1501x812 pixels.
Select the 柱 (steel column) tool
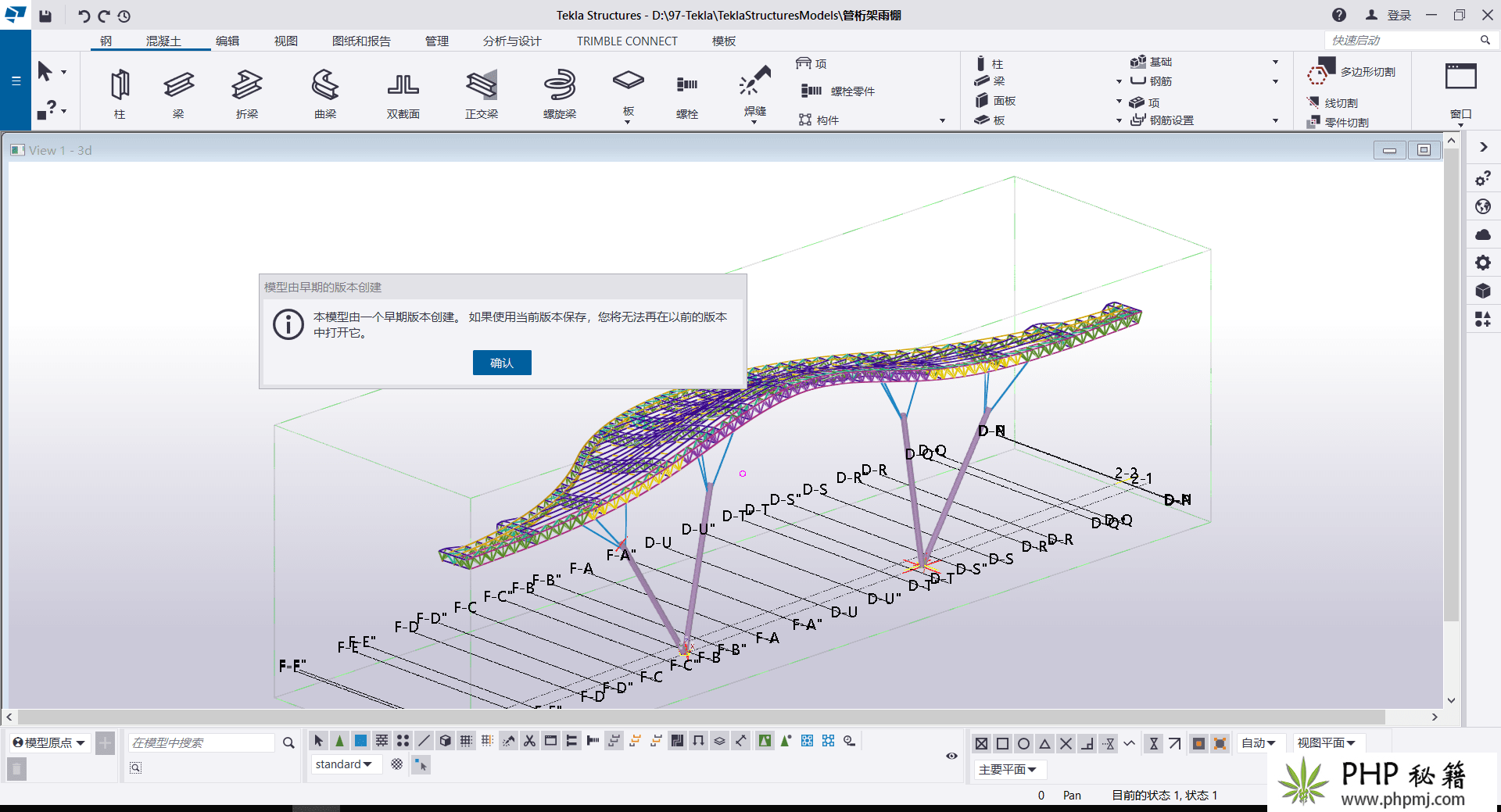[120, 92]
